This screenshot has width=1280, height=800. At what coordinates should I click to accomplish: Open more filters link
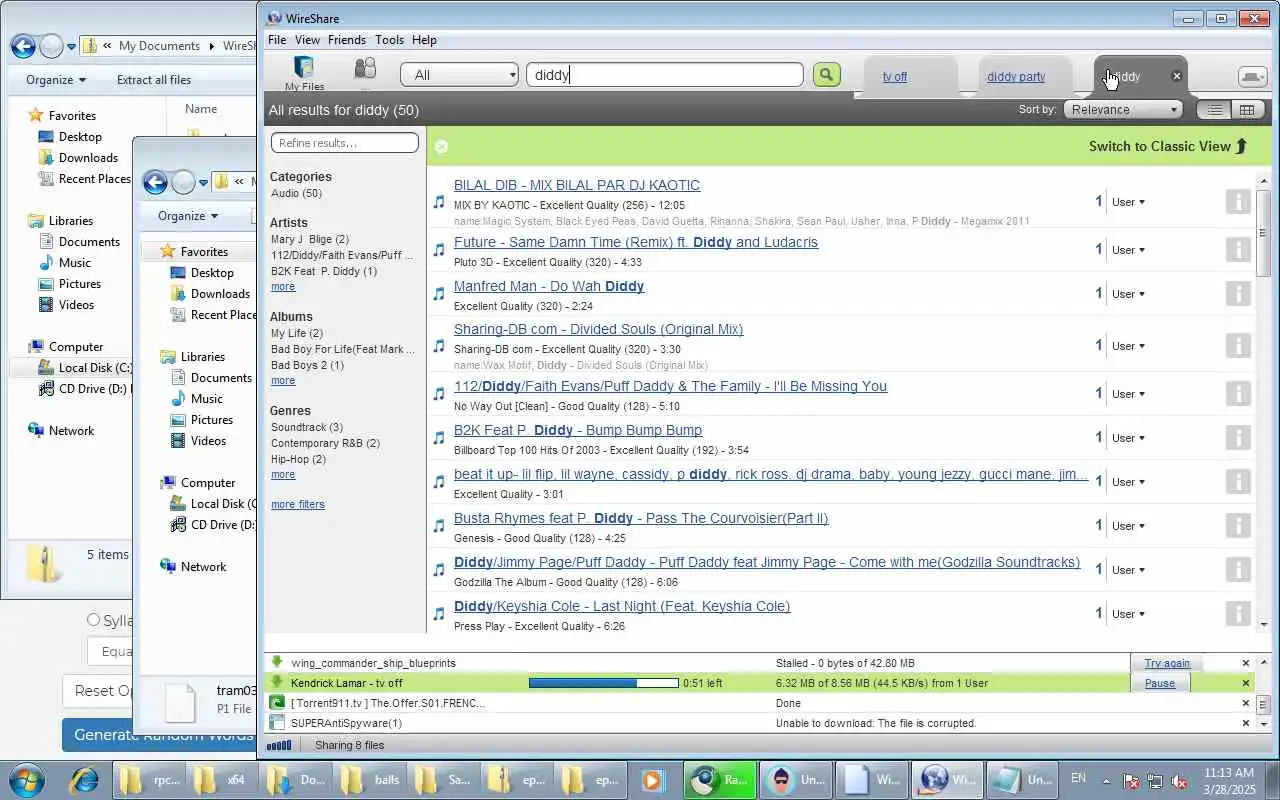[298, 505]
